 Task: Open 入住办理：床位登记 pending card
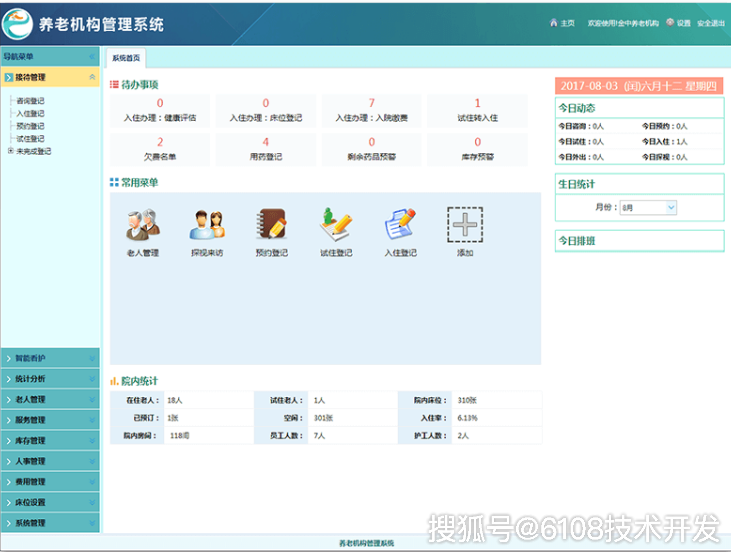point(266,111)
